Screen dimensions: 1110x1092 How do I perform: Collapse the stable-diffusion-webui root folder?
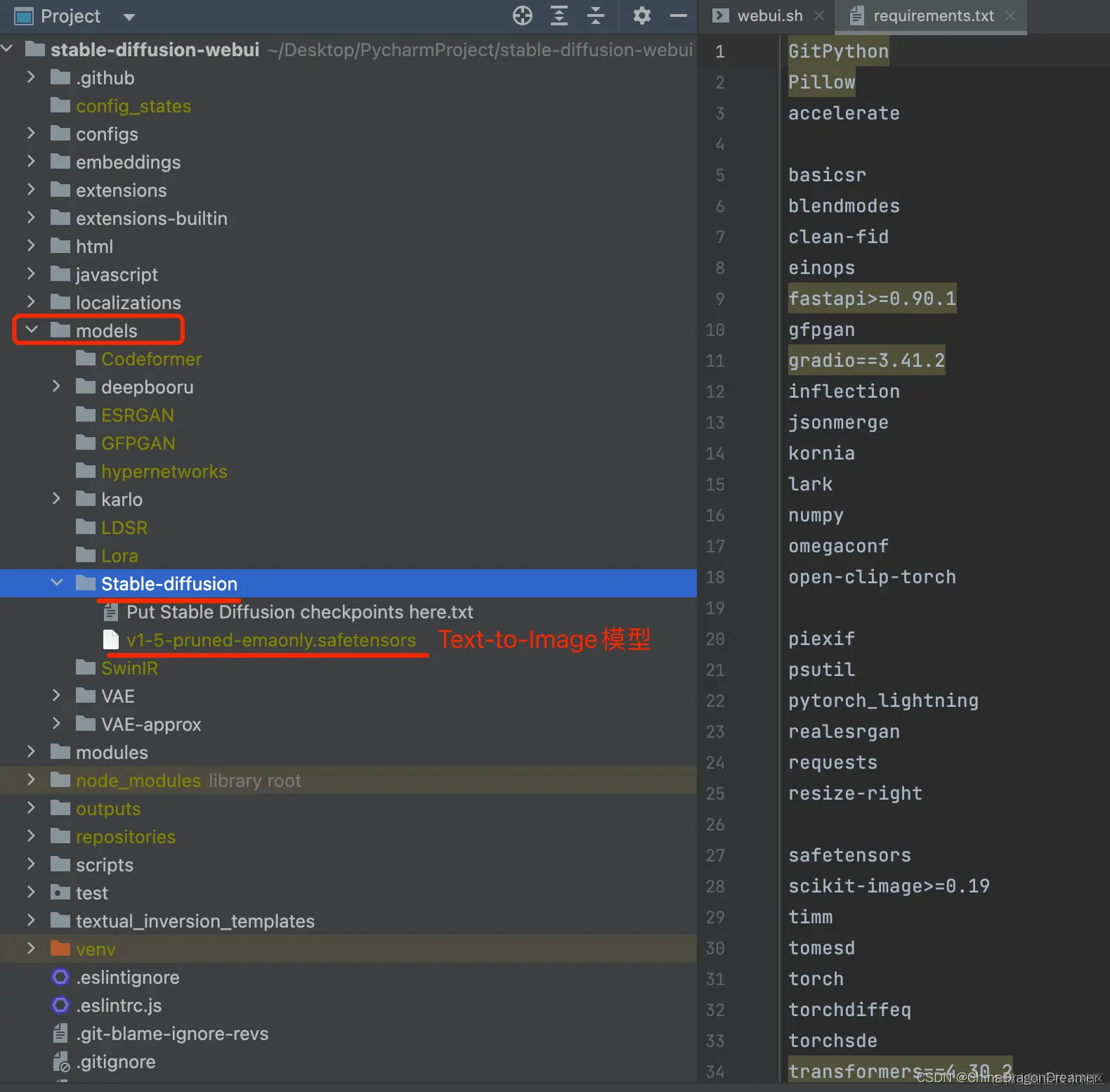8,48
